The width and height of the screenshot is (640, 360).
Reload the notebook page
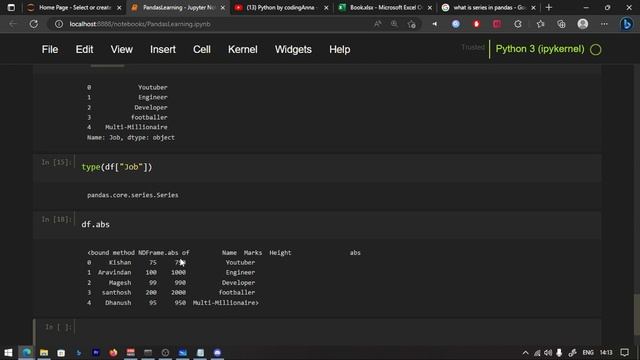[34, 24]
